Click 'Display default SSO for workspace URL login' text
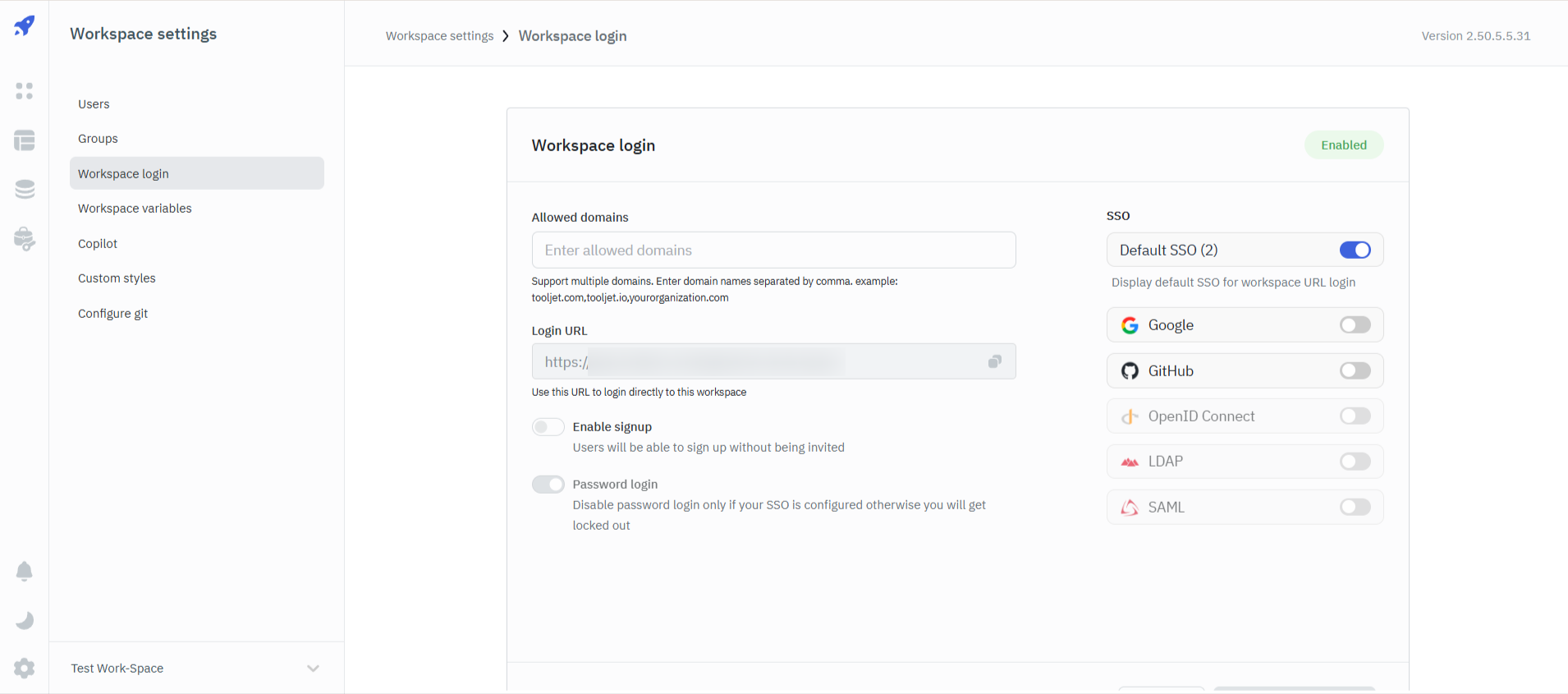The image size is (1568, 694). click(1234, 283)
